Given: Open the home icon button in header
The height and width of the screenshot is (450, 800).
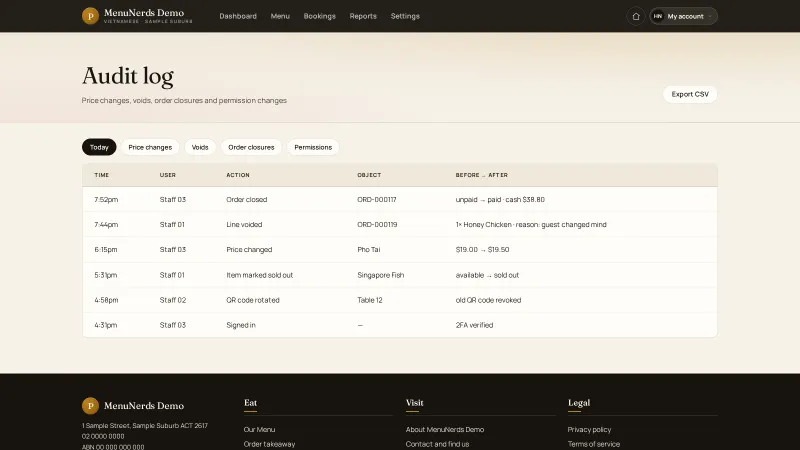Looking at the screenshot, I should click(636, 16).
